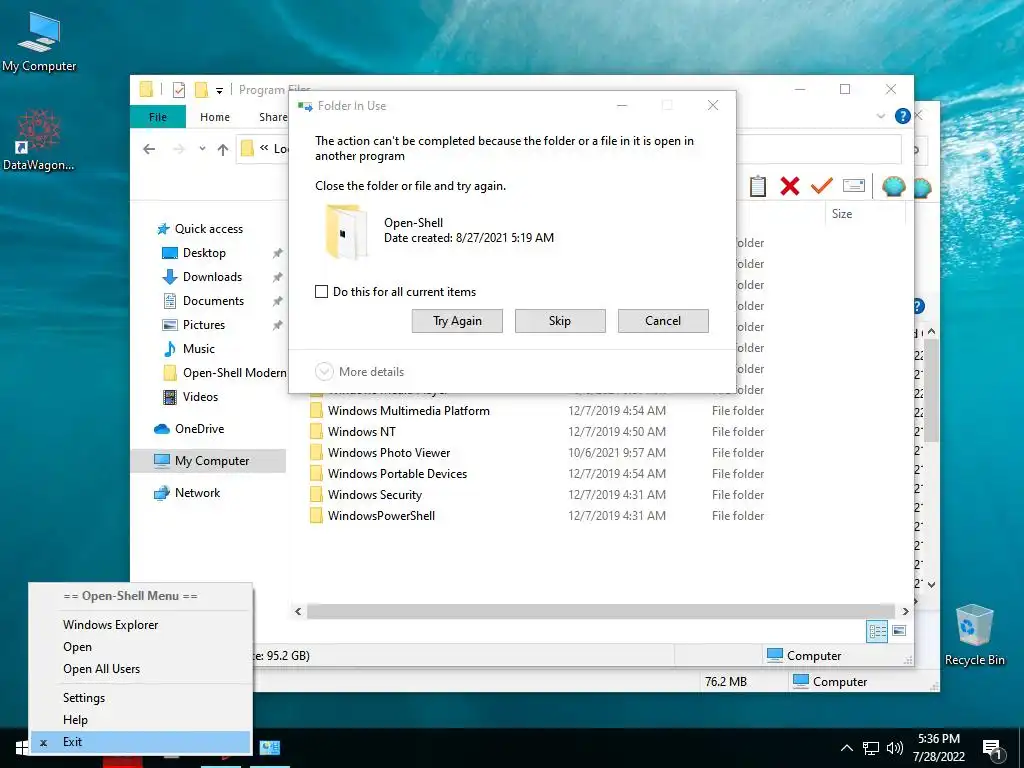This screenshot has width=1024, height=768.
Task: Select Windows Multimedia Platform folder
Action: click(x=408, y=411)
